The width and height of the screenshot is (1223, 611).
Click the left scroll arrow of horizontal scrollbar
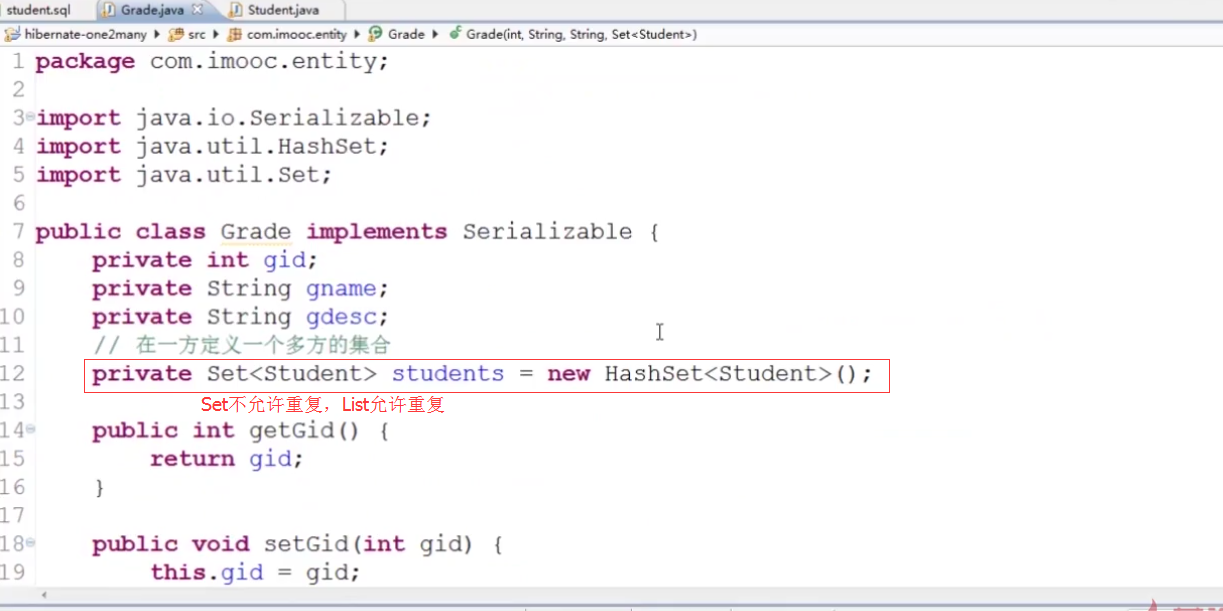[43, 594]
